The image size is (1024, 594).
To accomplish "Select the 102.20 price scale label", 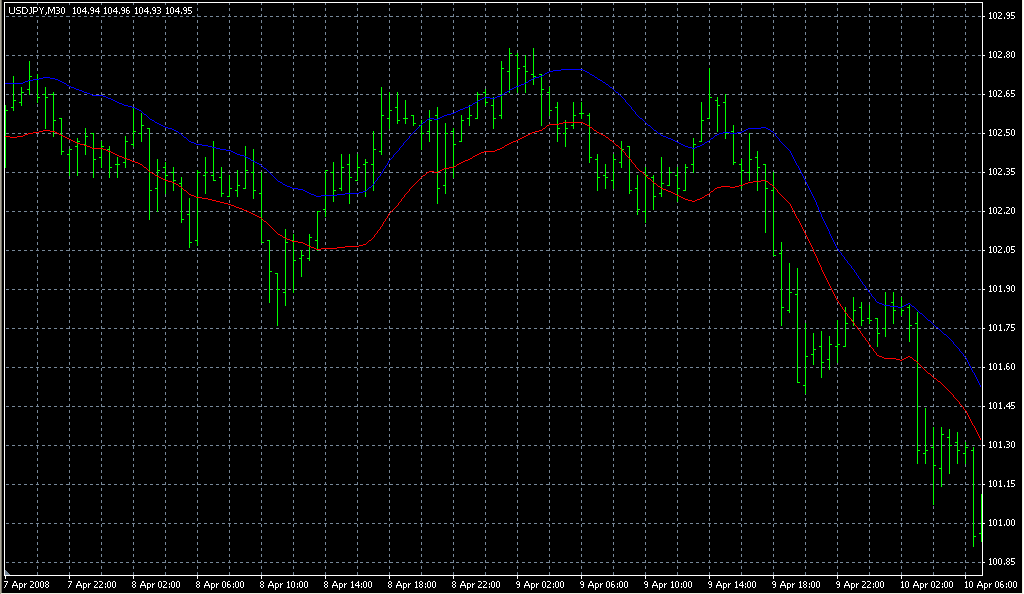I will (1001, 211).
